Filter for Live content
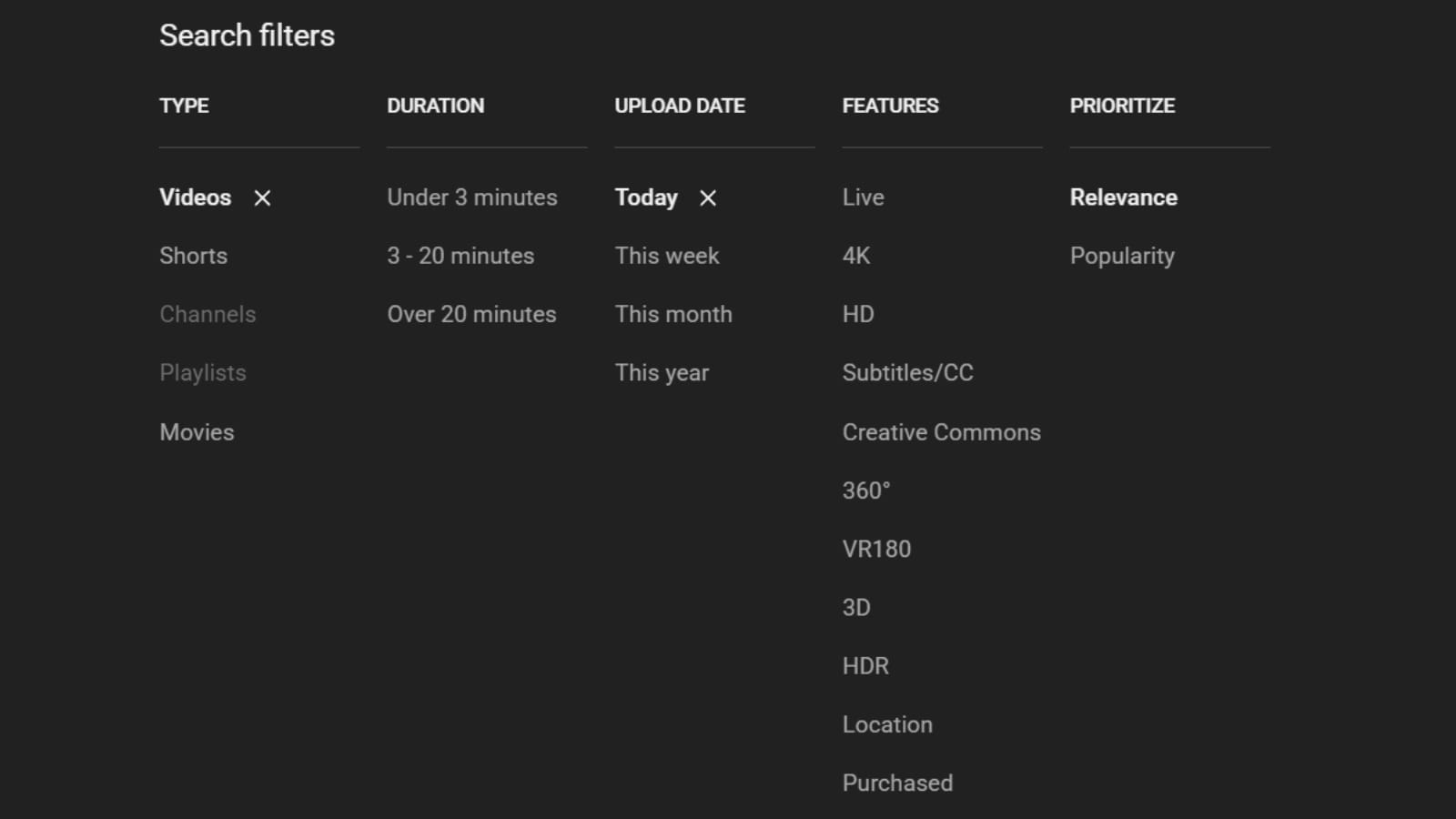 pos(862,197)
